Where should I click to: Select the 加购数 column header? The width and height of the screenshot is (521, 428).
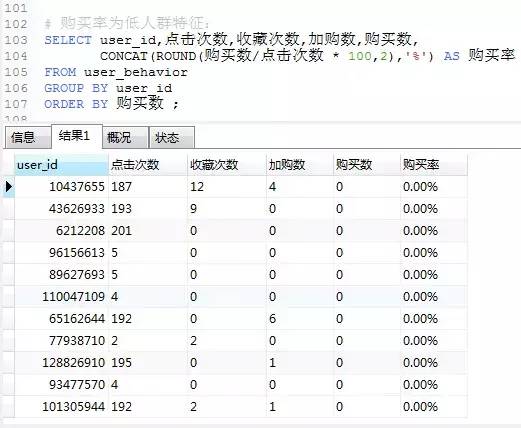[x=300, y=165]
